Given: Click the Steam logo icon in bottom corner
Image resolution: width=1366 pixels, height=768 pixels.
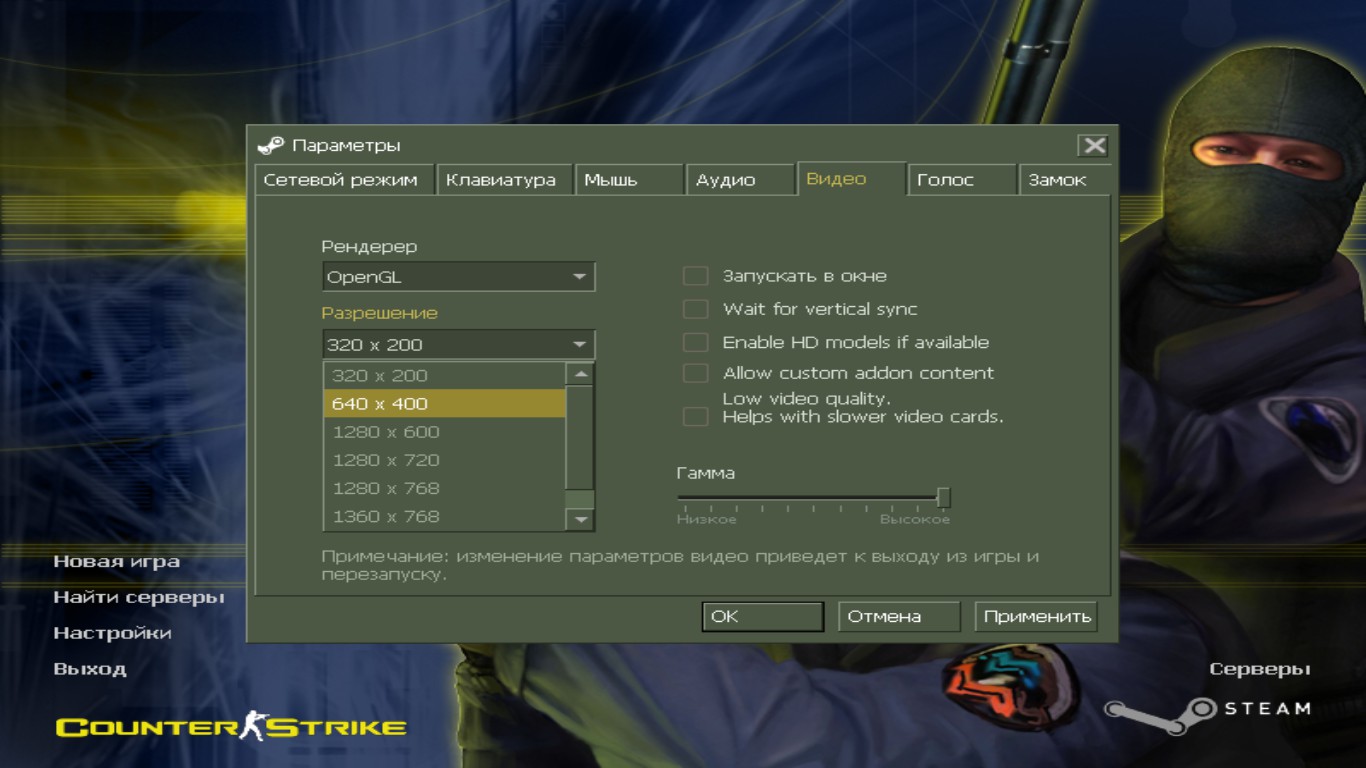Looking at the screenshot, I should 1160,714.
